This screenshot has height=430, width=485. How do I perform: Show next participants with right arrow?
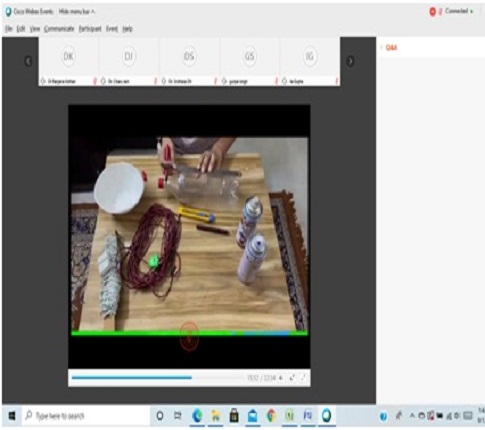[x=350, y=61]
